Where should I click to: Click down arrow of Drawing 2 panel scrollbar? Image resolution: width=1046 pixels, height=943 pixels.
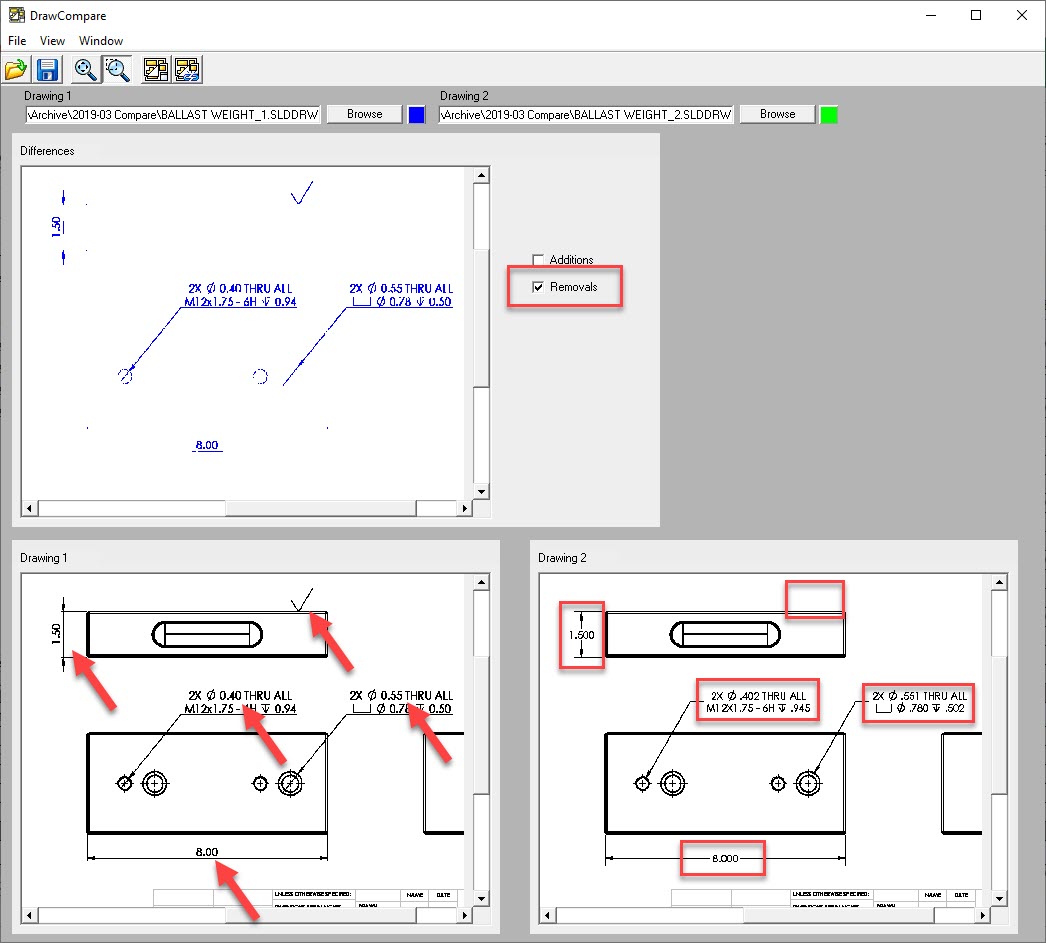pos(999,898)
